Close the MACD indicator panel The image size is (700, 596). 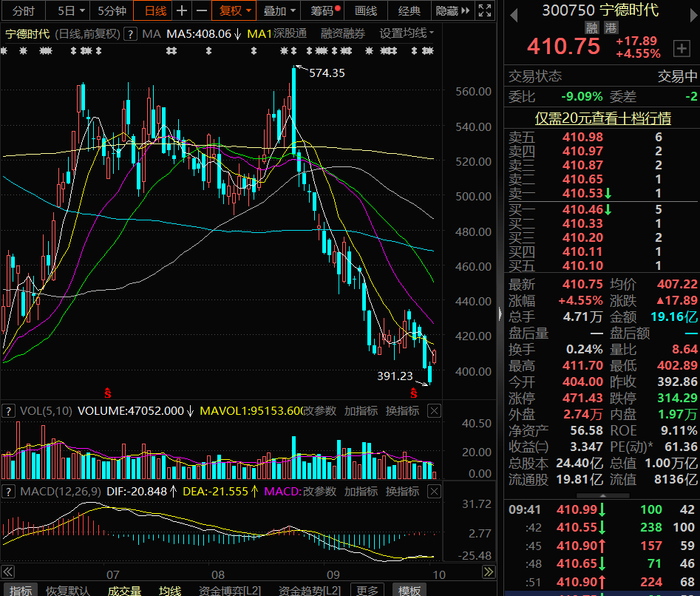tap(434, 492)
